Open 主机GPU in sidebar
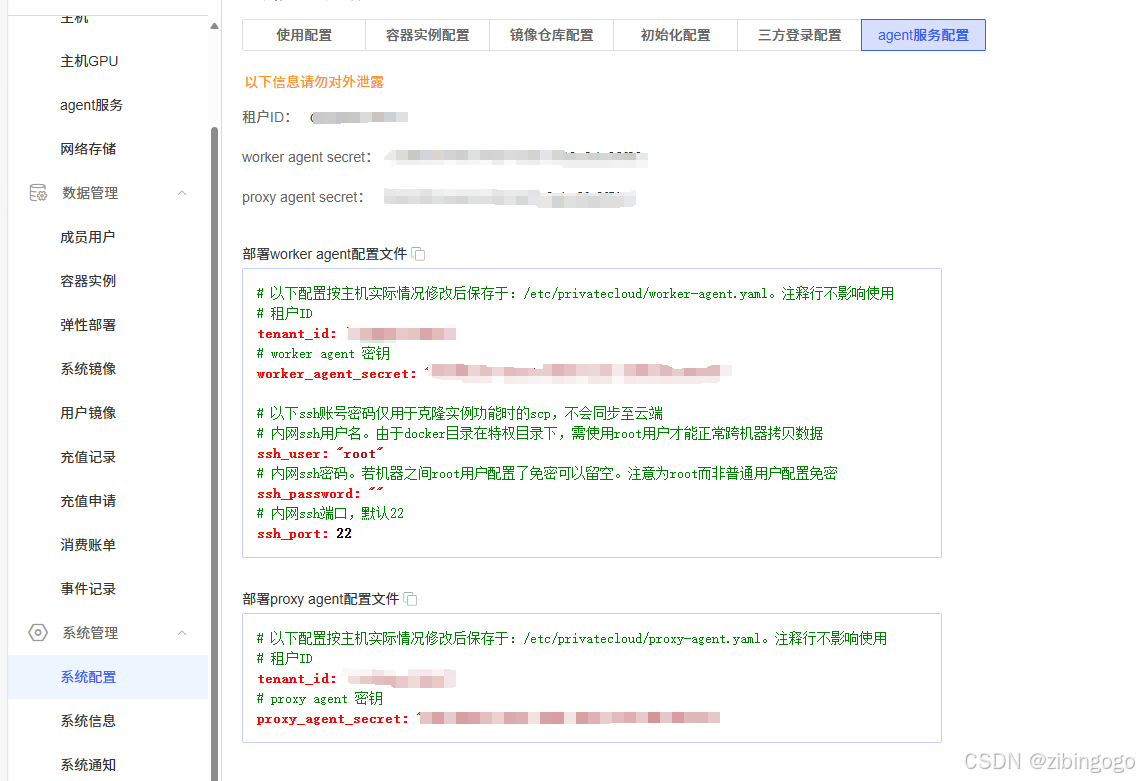 click(x=89, y=61)
